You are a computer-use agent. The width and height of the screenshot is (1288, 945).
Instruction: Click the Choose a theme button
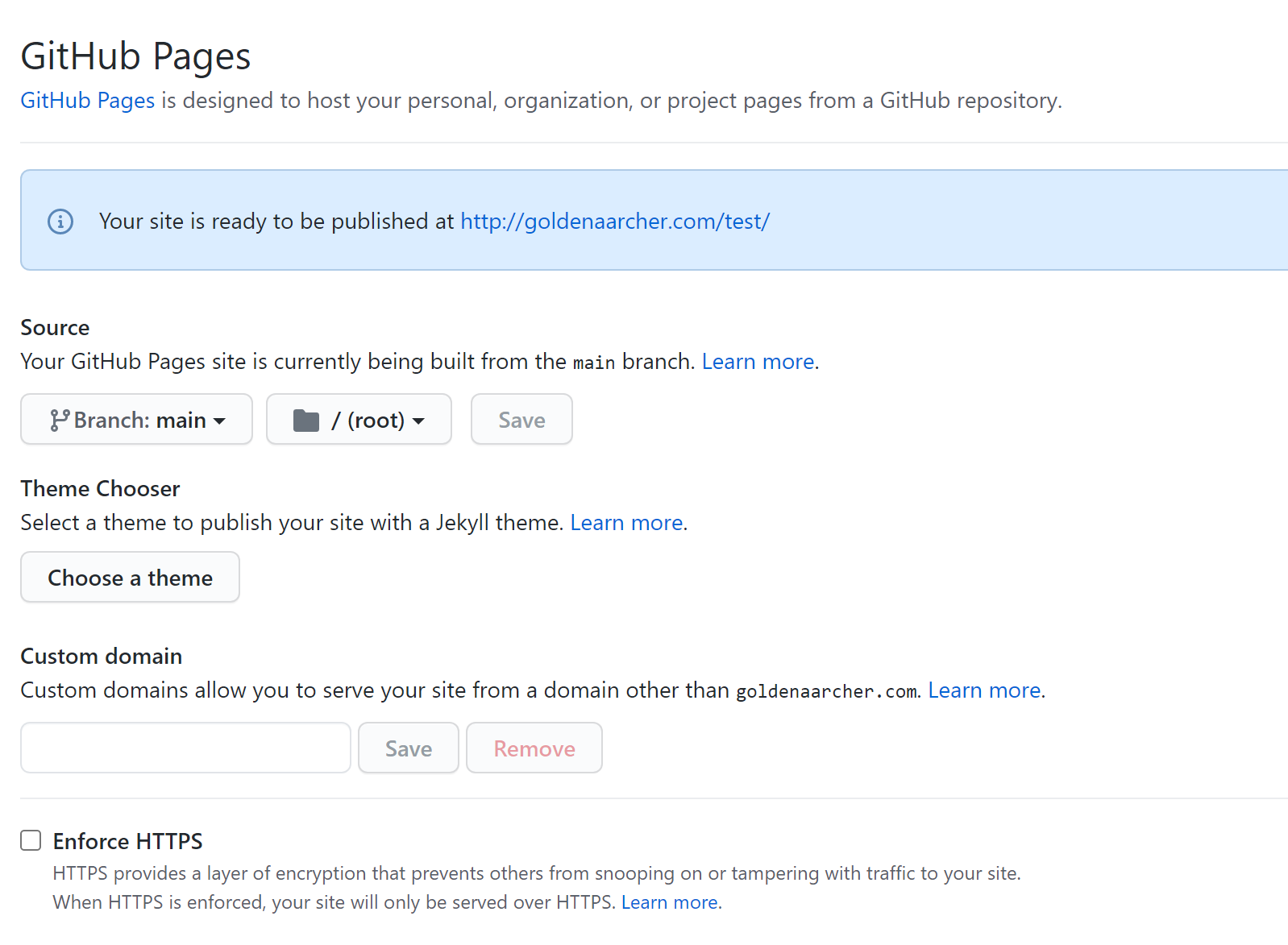coord(130,577)
